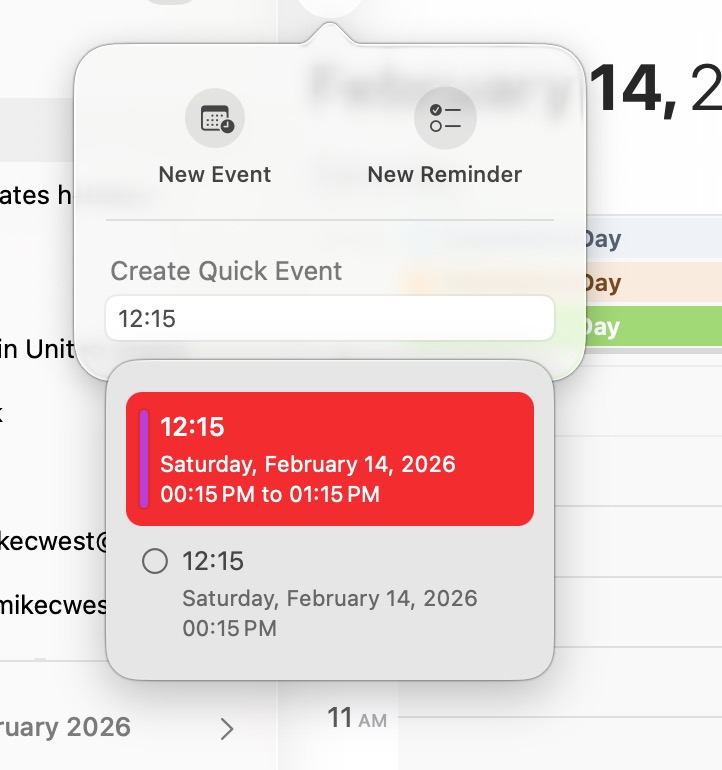This screenshot has height=770, width=722.
Task: Select the kecwest@ account in the sidebar
Action: tap(54, 541)
